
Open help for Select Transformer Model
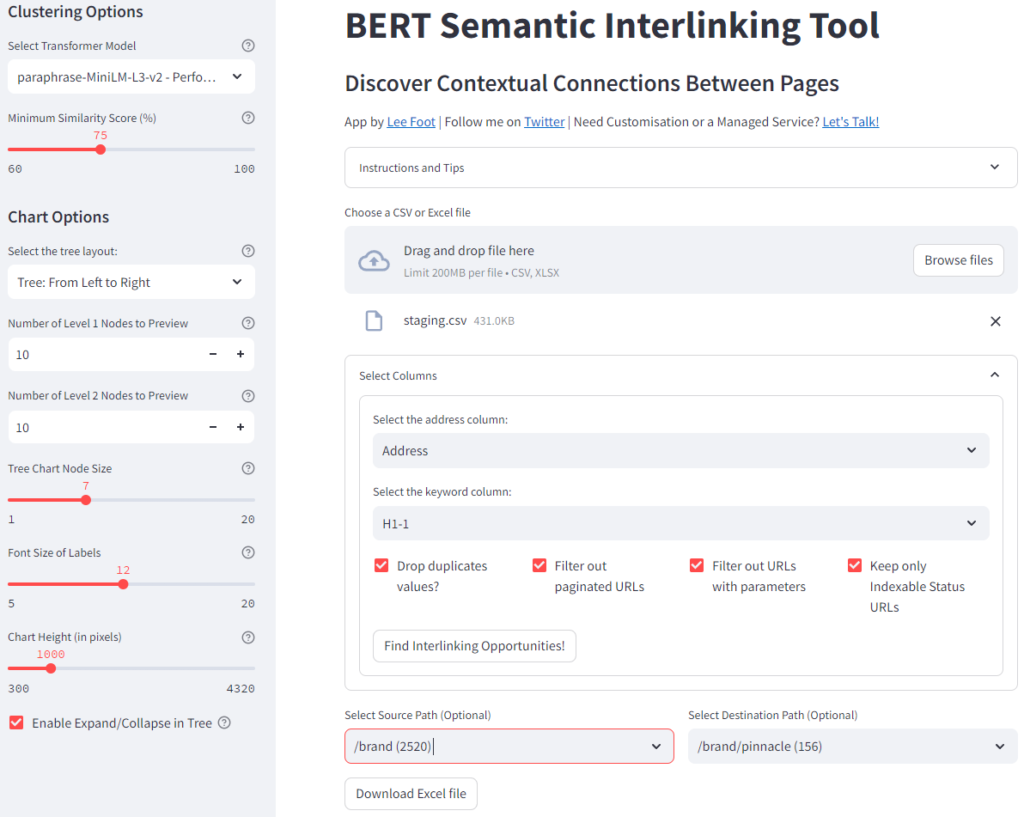pyautogui.click(x=248, y=46)
